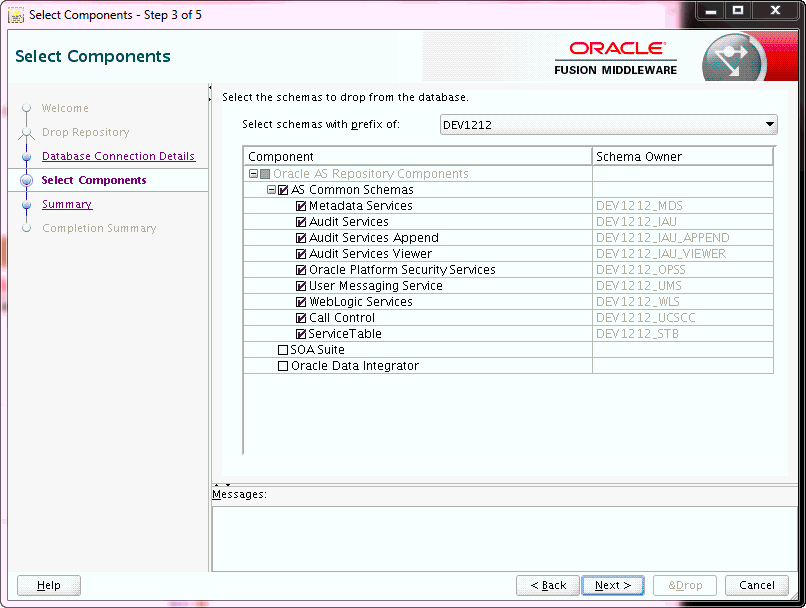Select the SOA Suite row label
The width and height of the screenshot is (806, 608).
318,350
